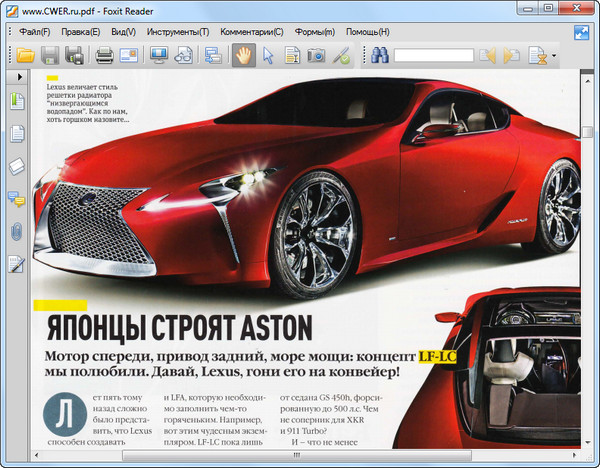The height and width of the screenshot is (468, 600).
Task: Click the Print icon in toolbar
Action: (104, 55)
